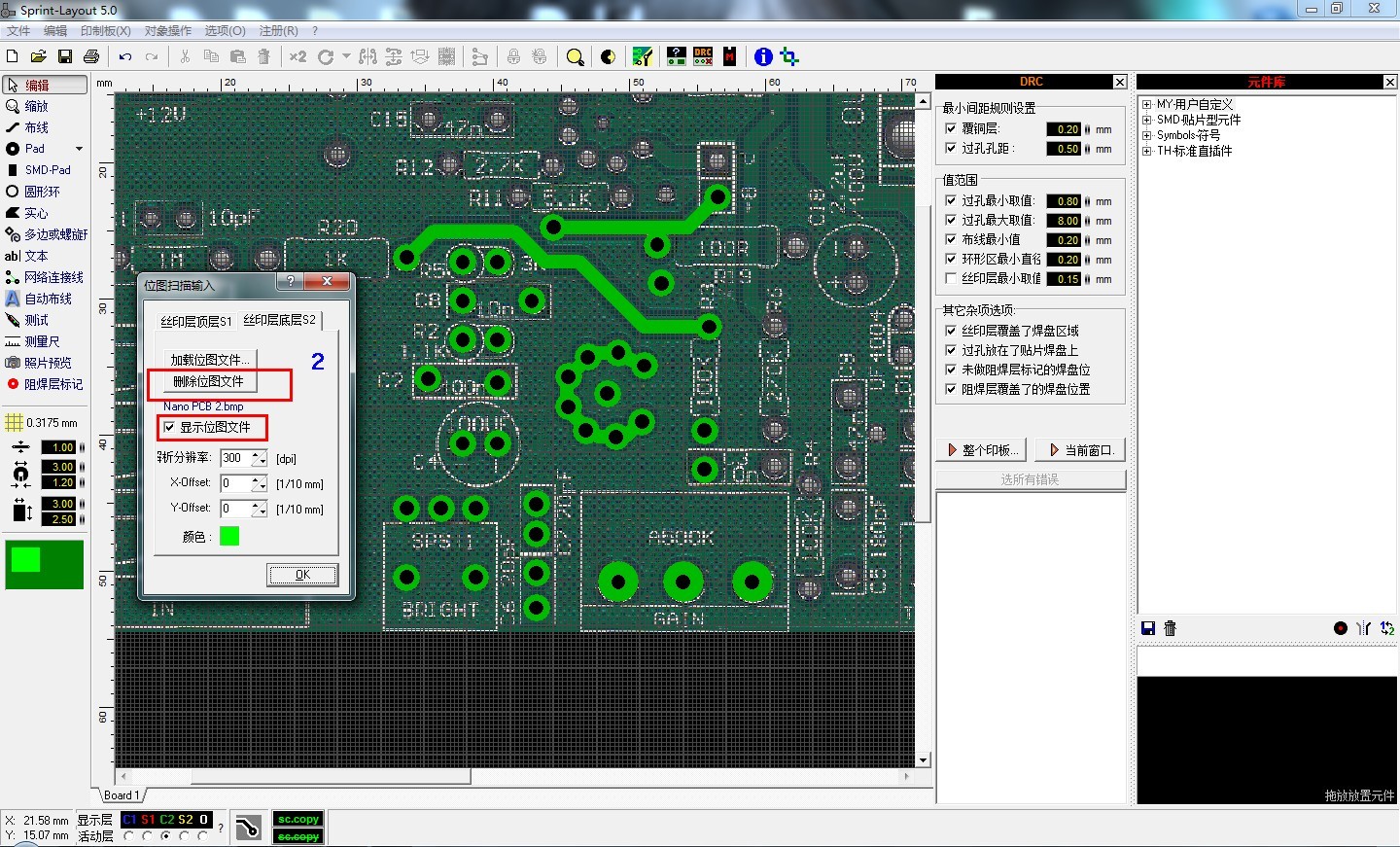1400x847 pixels.
Task: Select the 自动布线 autoroute tool
Action: pos(47,299)
